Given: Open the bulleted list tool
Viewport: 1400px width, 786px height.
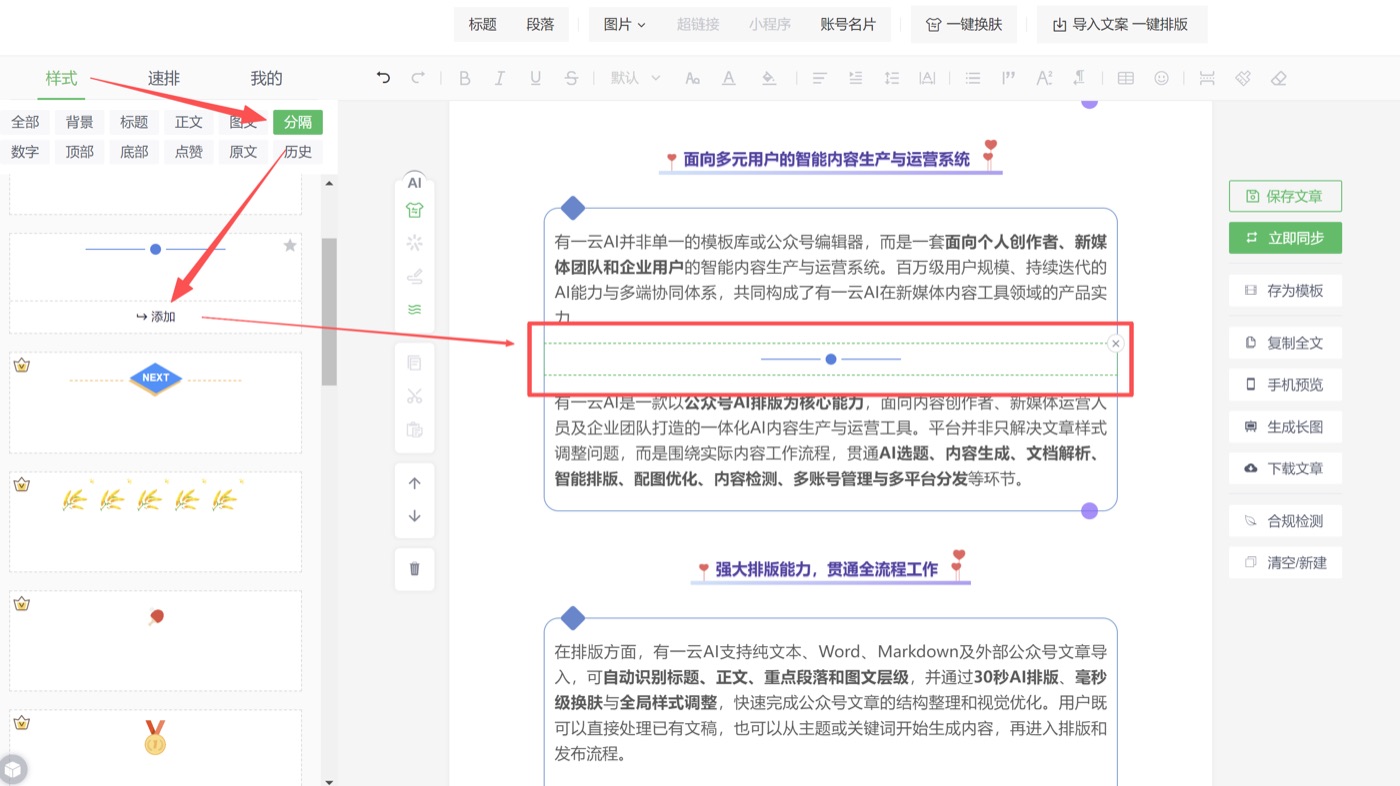Looking at the screenshot, I should pos(972,78).
